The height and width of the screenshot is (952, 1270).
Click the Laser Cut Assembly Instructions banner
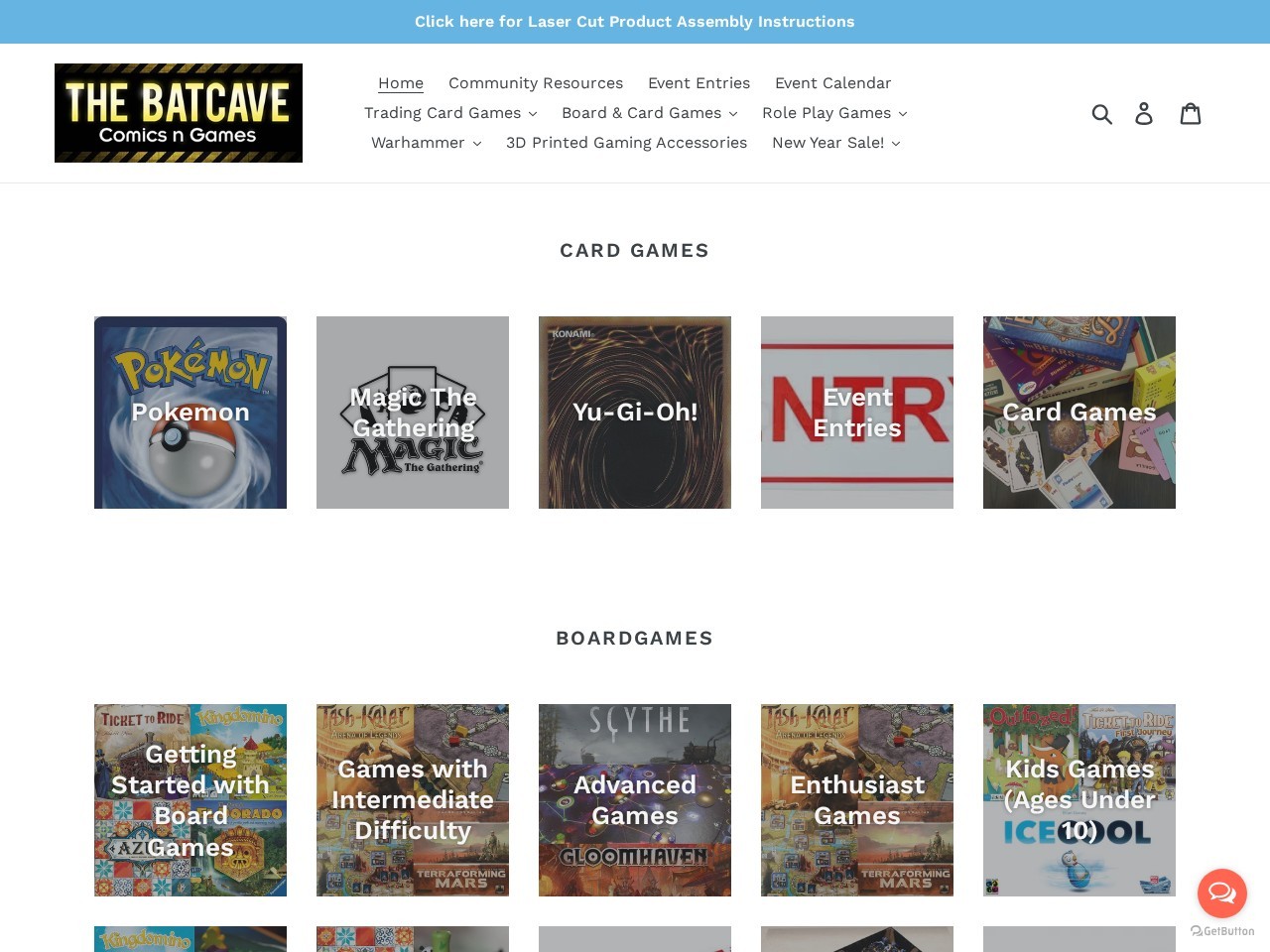[635, 21]
